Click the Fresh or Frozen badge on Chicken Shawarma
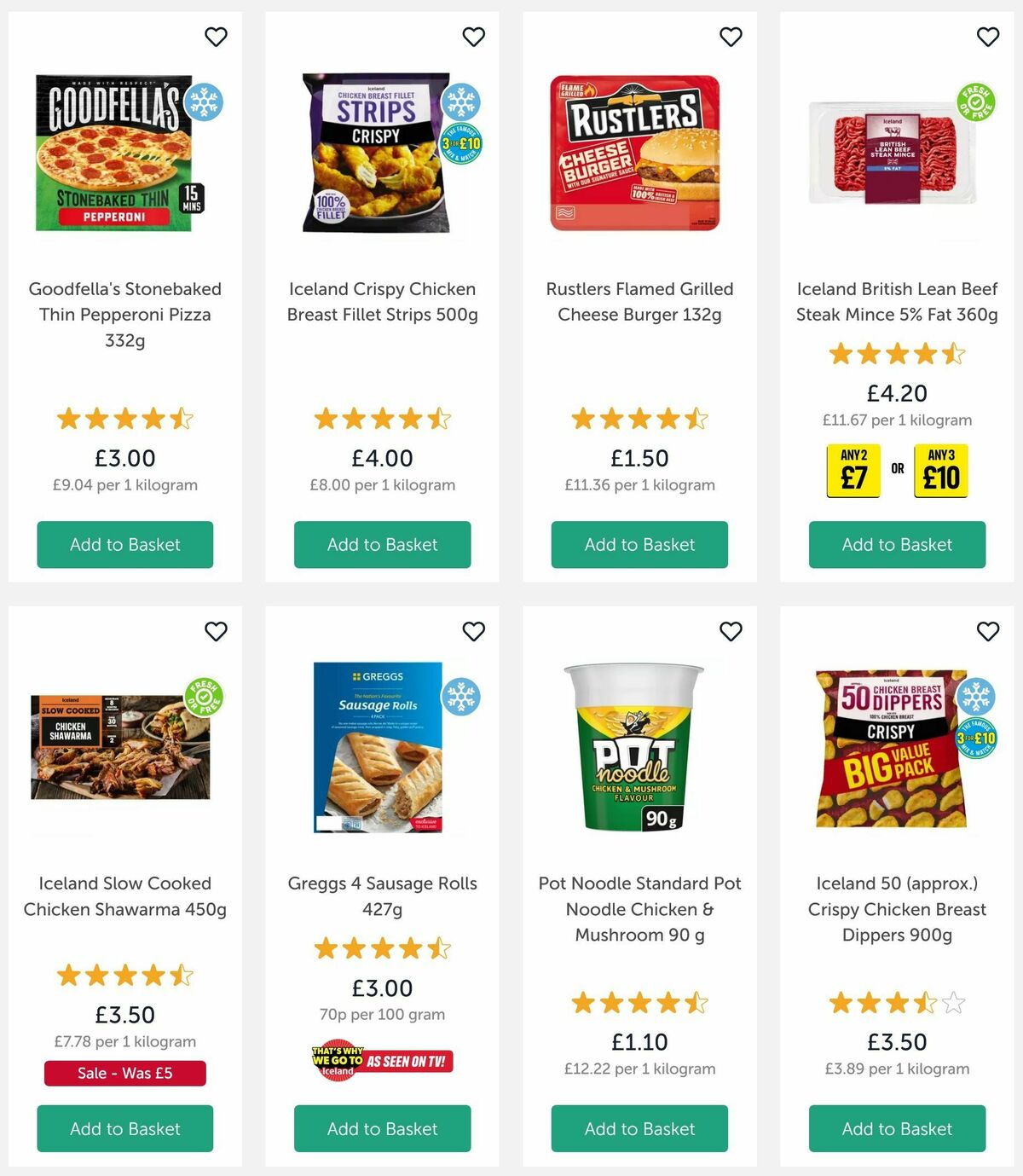The height and width of the screenshot is (1176, 1023). pyautogui.click(x=205, y=696)
